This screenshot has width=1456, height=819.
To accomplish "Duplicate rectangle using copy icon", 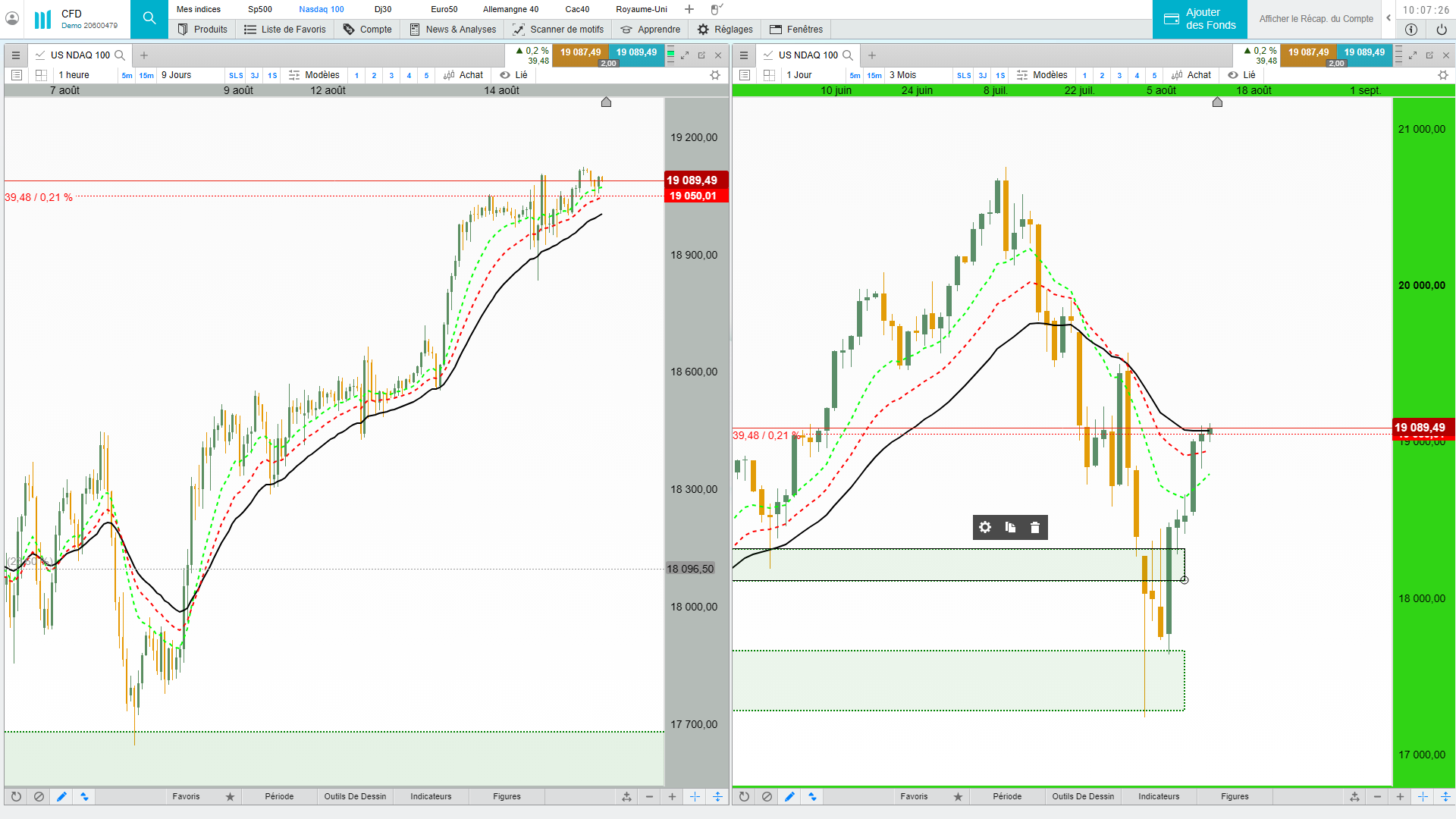I will (1010, 527).
